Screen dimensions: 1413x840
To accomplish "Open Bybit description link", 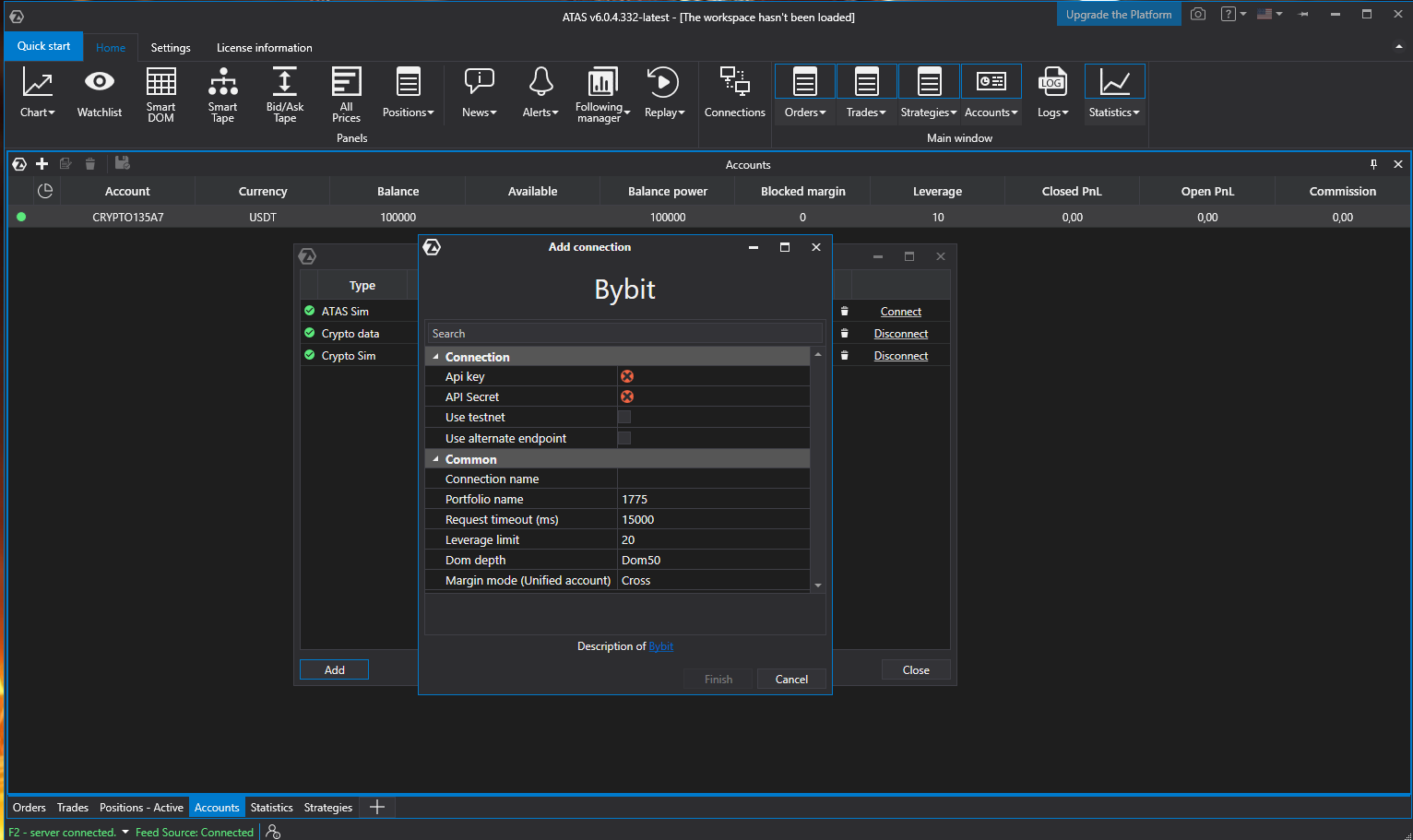I will point(660,646).
